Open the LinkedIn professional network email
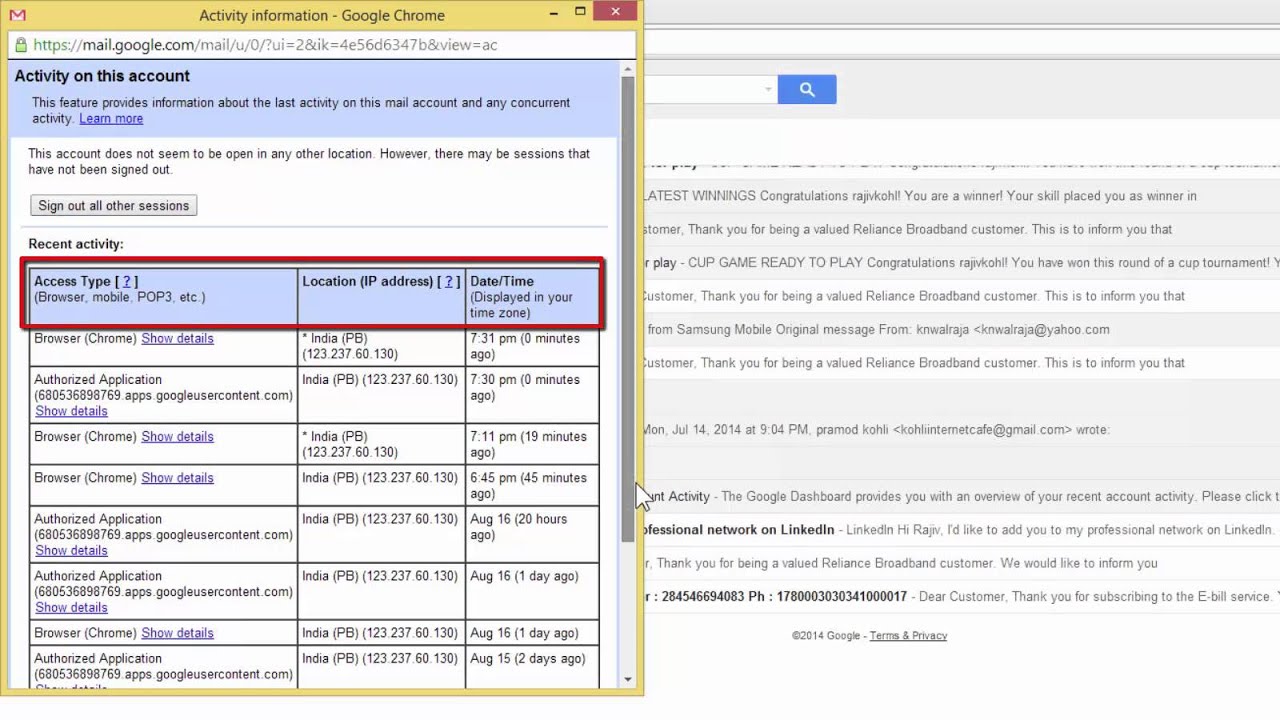 pyautogui.click(x=962, y=530)
